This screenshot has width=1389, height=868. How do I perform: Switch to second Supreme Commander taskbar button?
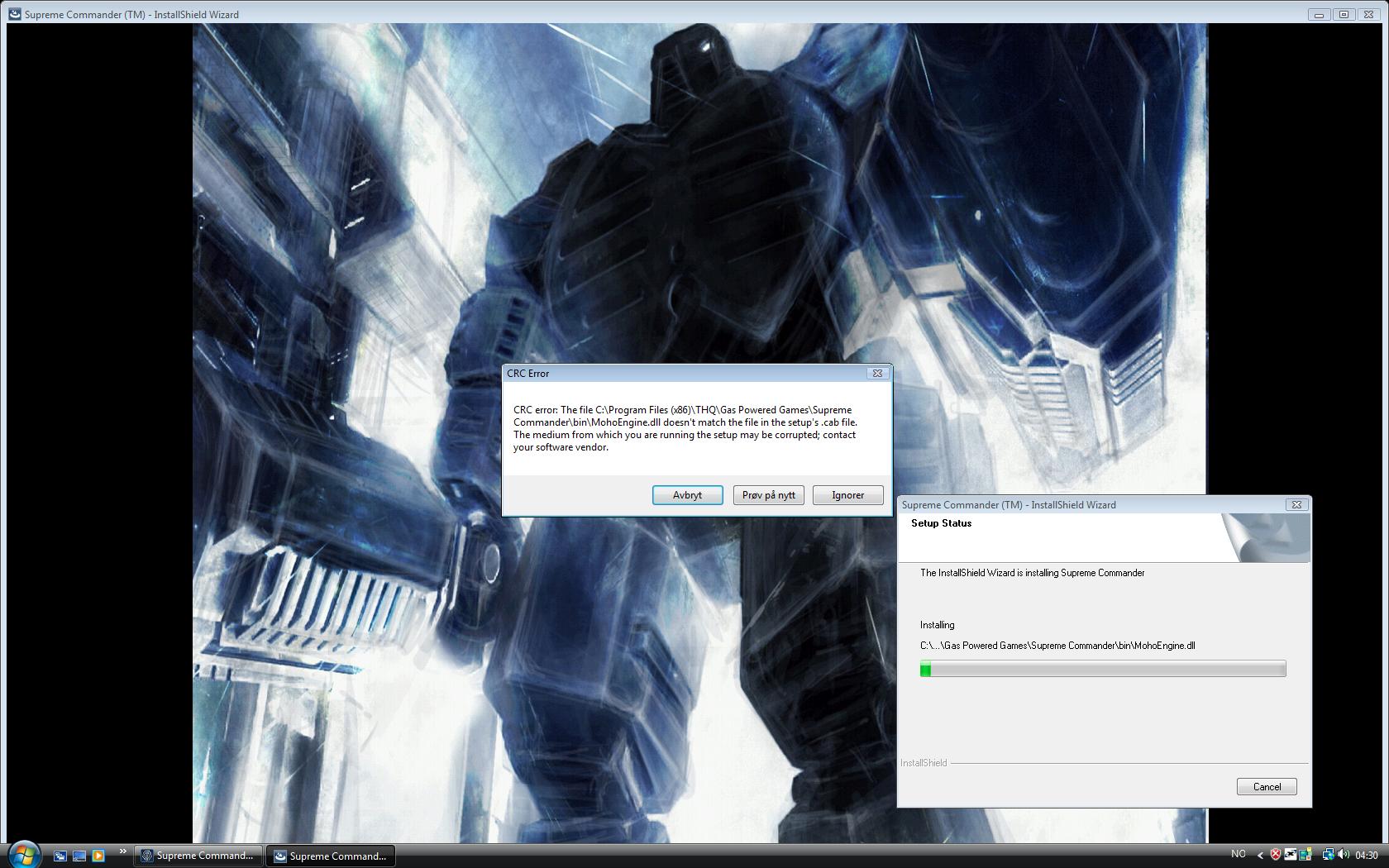331,856
